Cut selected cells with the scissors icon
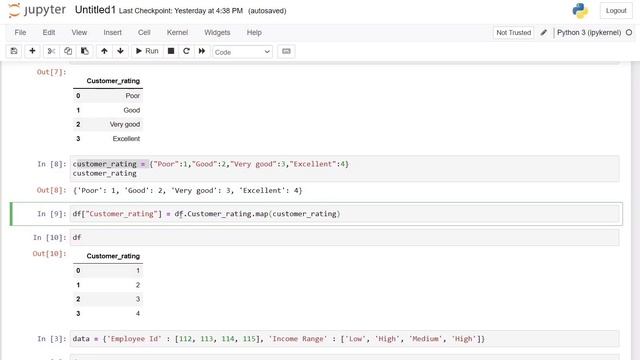This screenshot has width=640, height=360. click(x=51, y=51)
